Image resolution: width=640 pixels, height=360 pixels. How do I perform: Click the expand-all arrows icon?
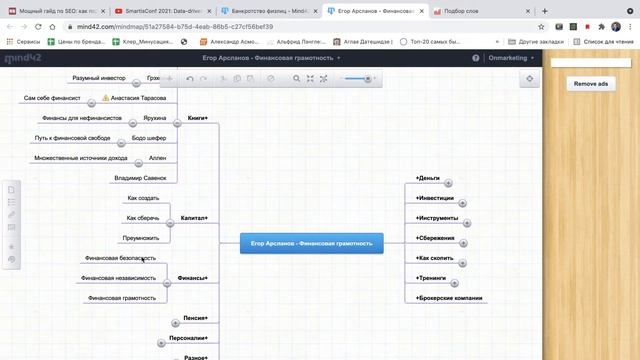tap(323, 78)
